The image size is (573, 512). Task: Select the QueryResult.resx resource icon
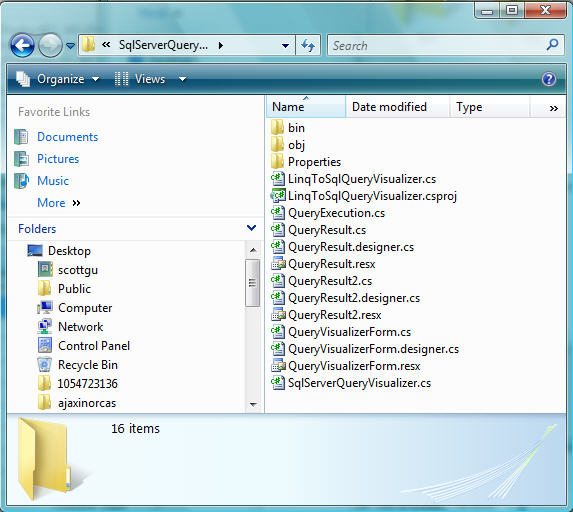(278, 263)
